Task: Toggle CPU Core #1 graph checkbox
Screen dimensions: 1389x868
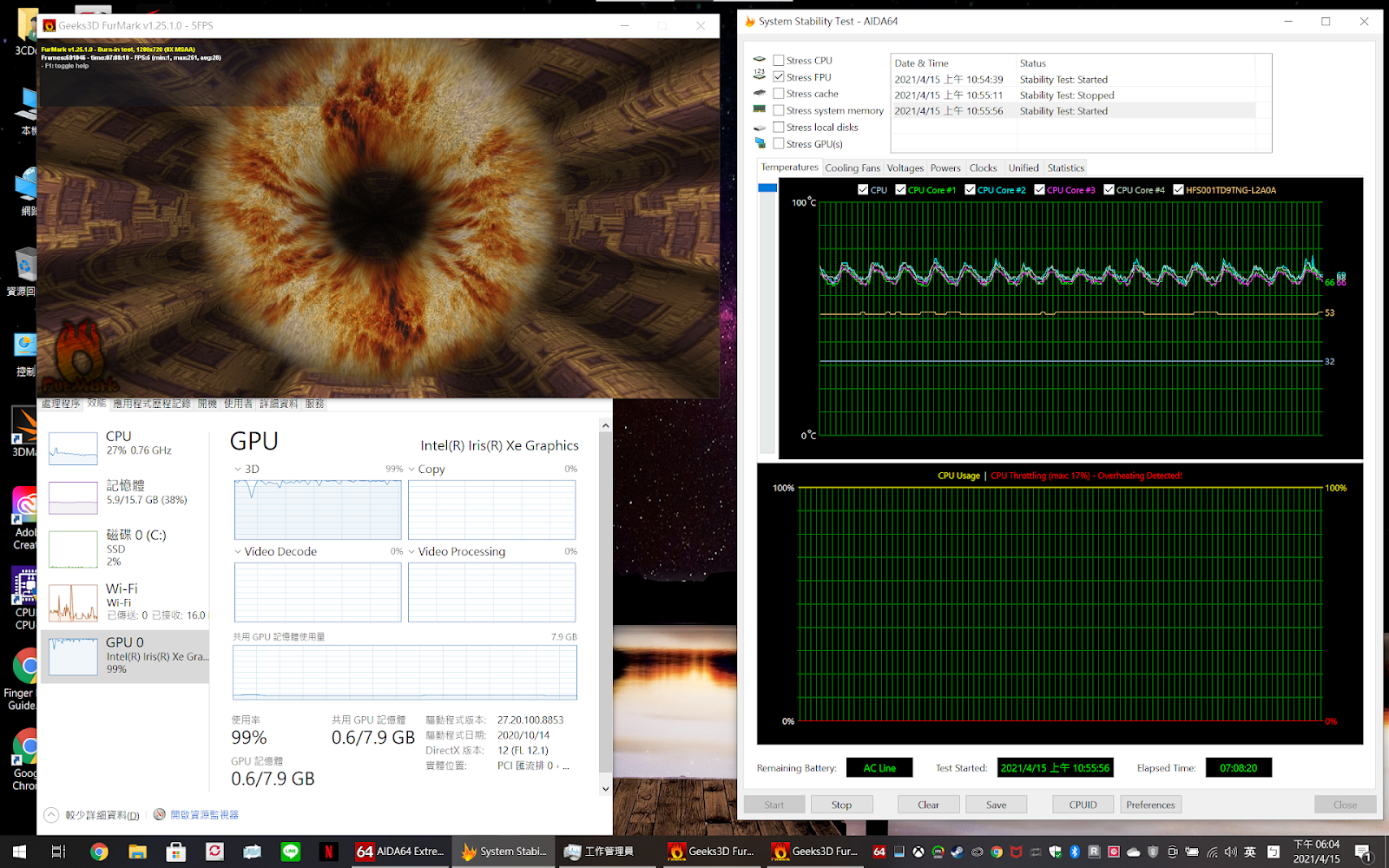Action: (901, 189)
